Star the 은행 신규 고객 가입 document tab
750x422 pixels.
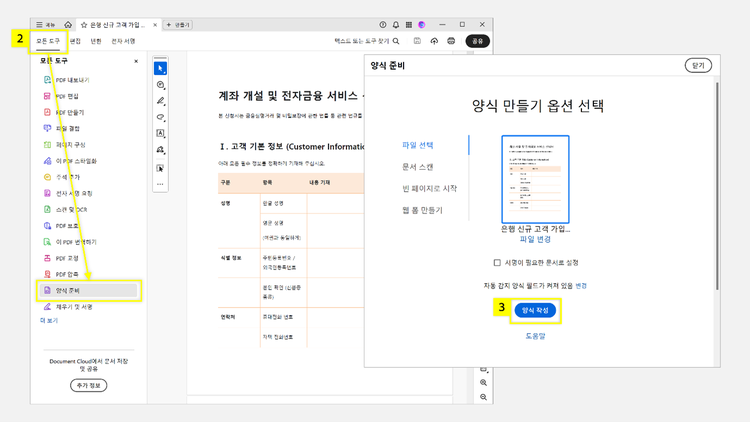tap(84, 25)
